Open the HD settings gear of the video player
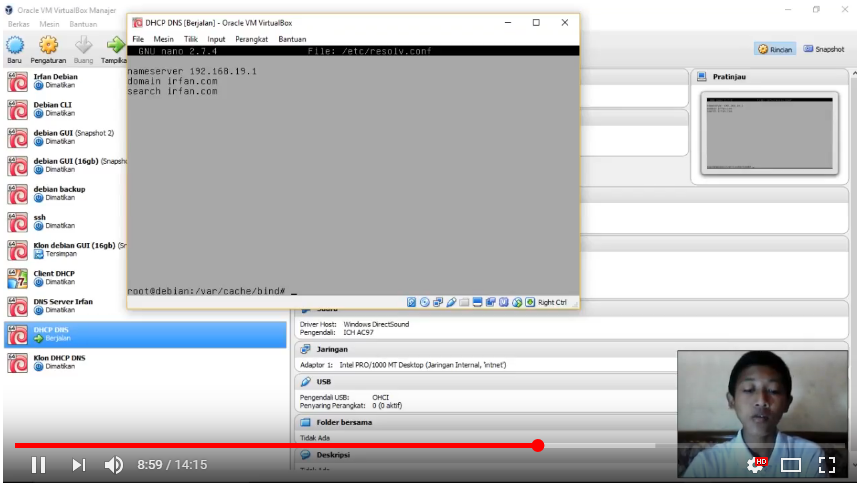The height and width of the screenshot is (486, 859). click(x=756, y=465)
